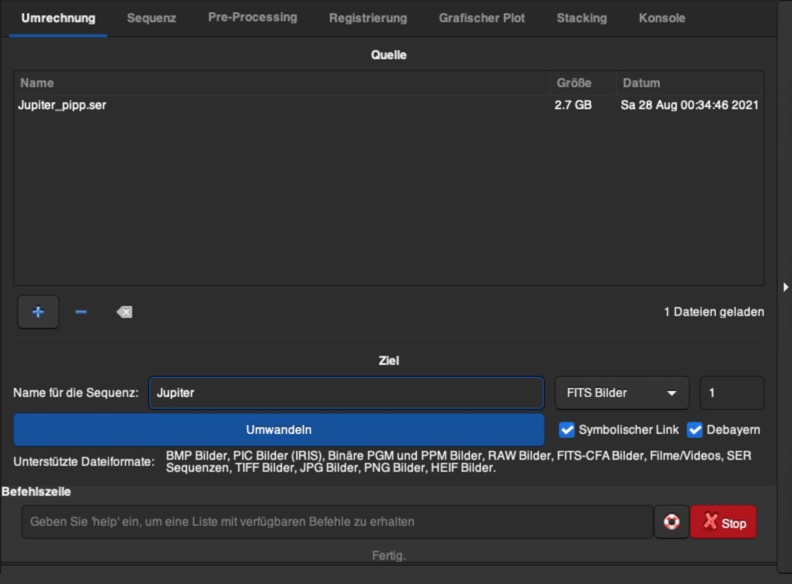The height and width of the screenshot is (584, 792).
Task: Click the clear list backspace icon
Action: tap(124, 312)
